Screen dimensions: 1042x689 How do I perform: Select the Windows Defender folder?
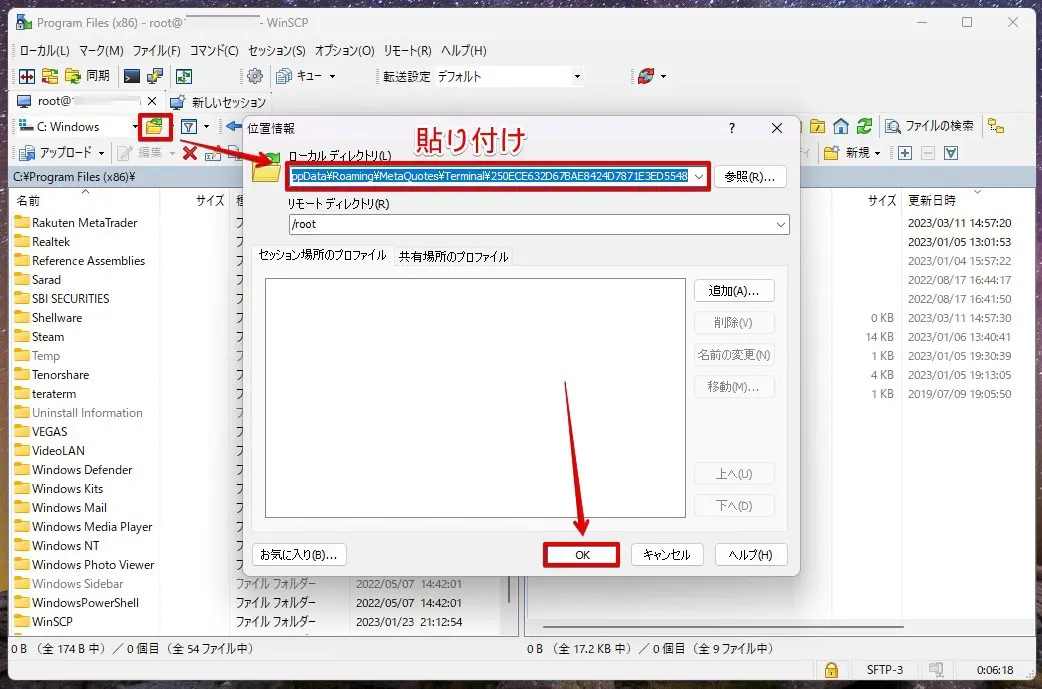(81, 470)
